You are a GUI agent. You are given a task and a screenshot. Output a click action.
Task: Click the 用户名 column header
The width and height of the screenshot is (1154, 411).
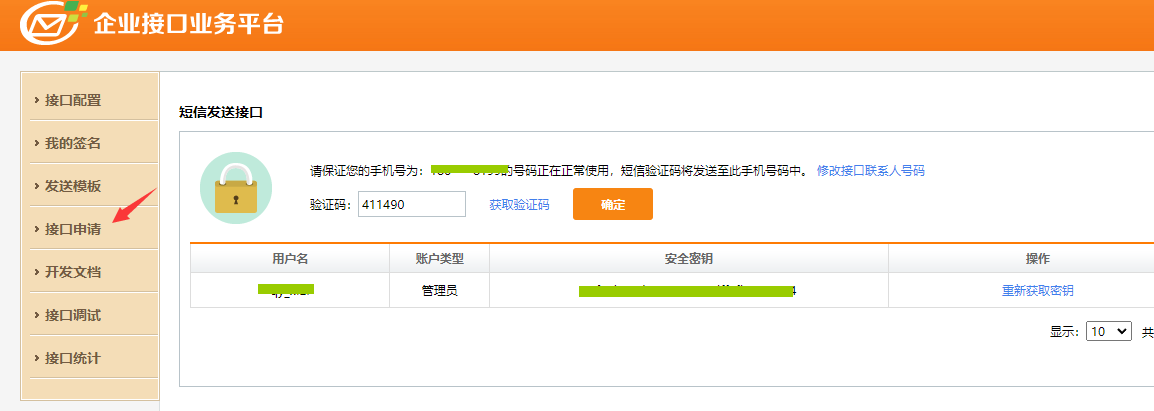(290, 259)
